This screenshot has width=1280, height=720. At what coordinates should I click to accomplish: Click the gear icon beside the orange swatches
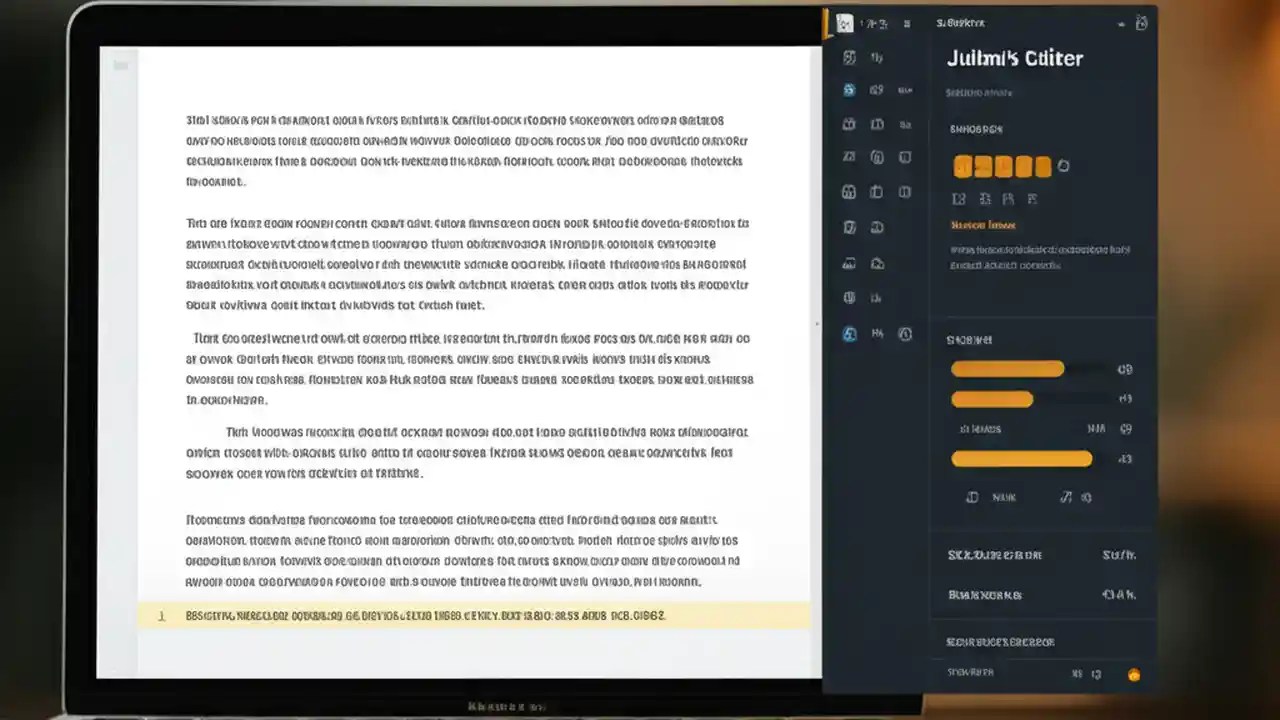(x=1063, y=166)
